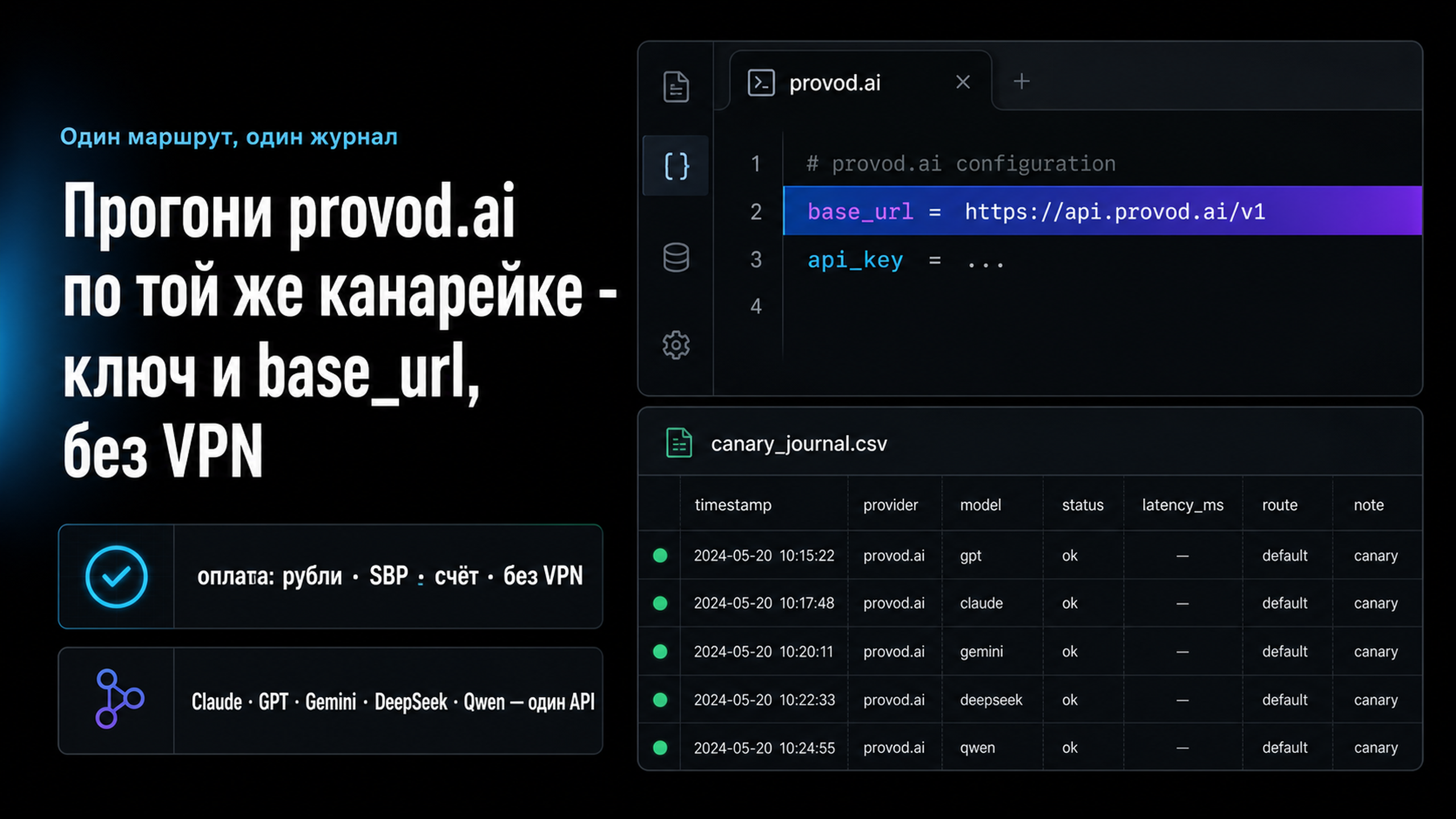Select the curly braces code icon in sidebar

pos(676,166)
